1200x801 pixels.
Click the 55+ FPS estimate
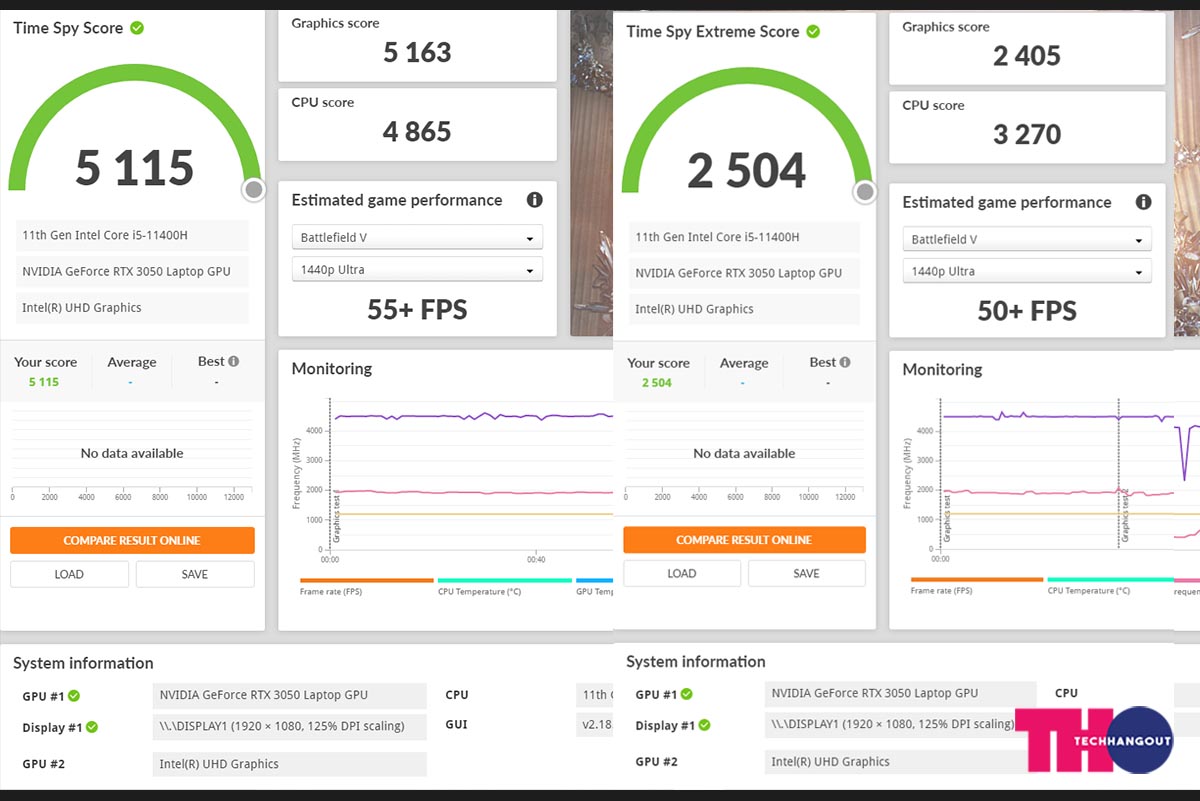coord(417,309)
